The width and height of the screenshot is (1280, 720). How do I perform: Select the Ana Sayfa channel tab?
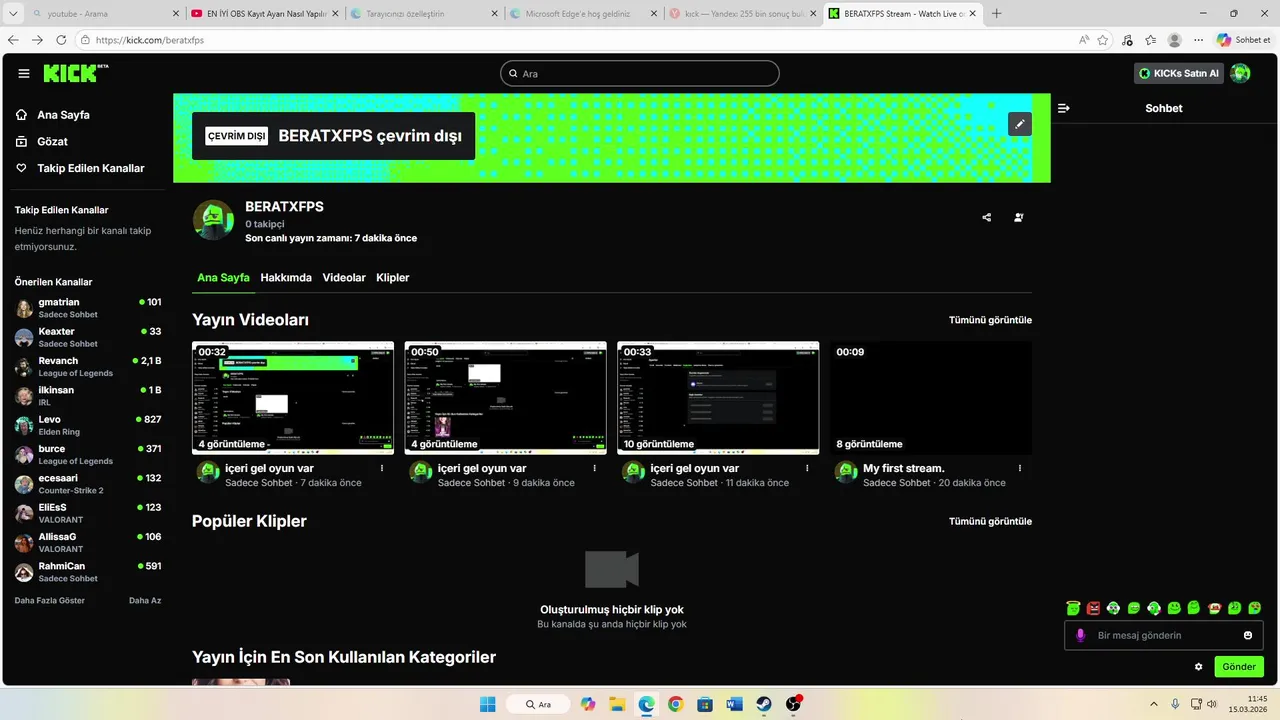click(223, 277)
